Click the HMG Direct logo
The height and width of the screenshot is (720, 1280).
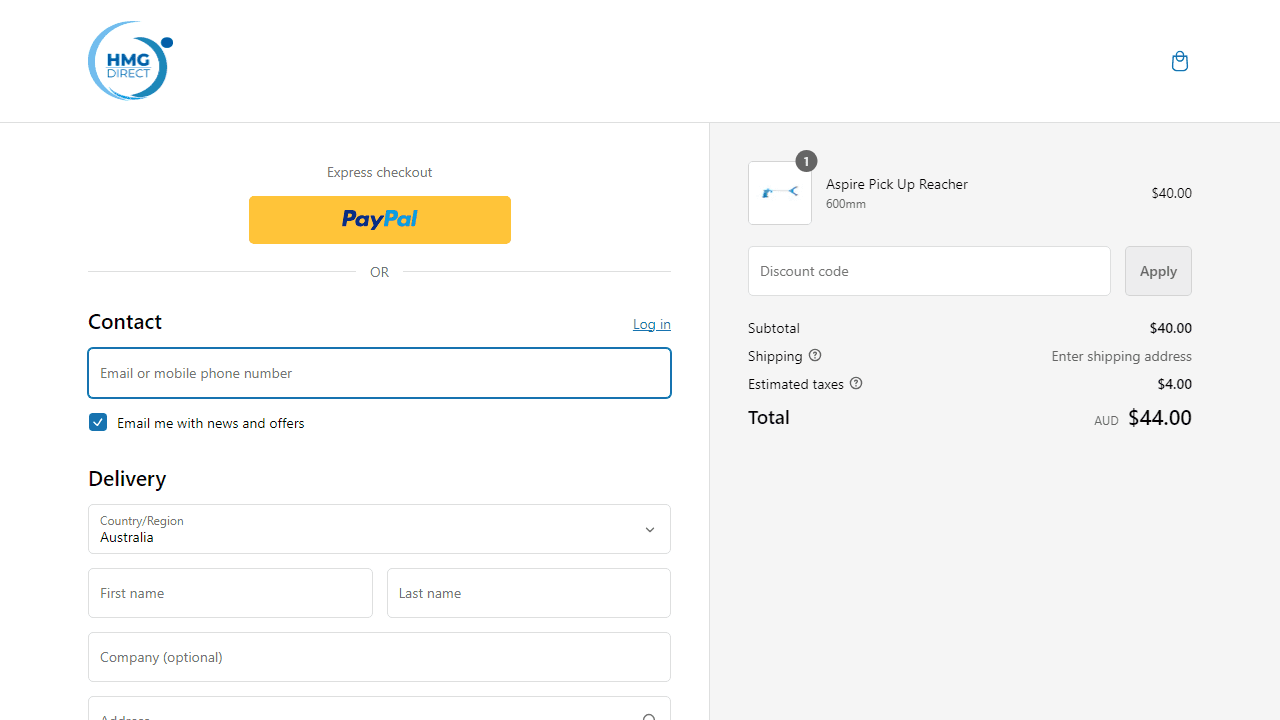coord(131,61)
